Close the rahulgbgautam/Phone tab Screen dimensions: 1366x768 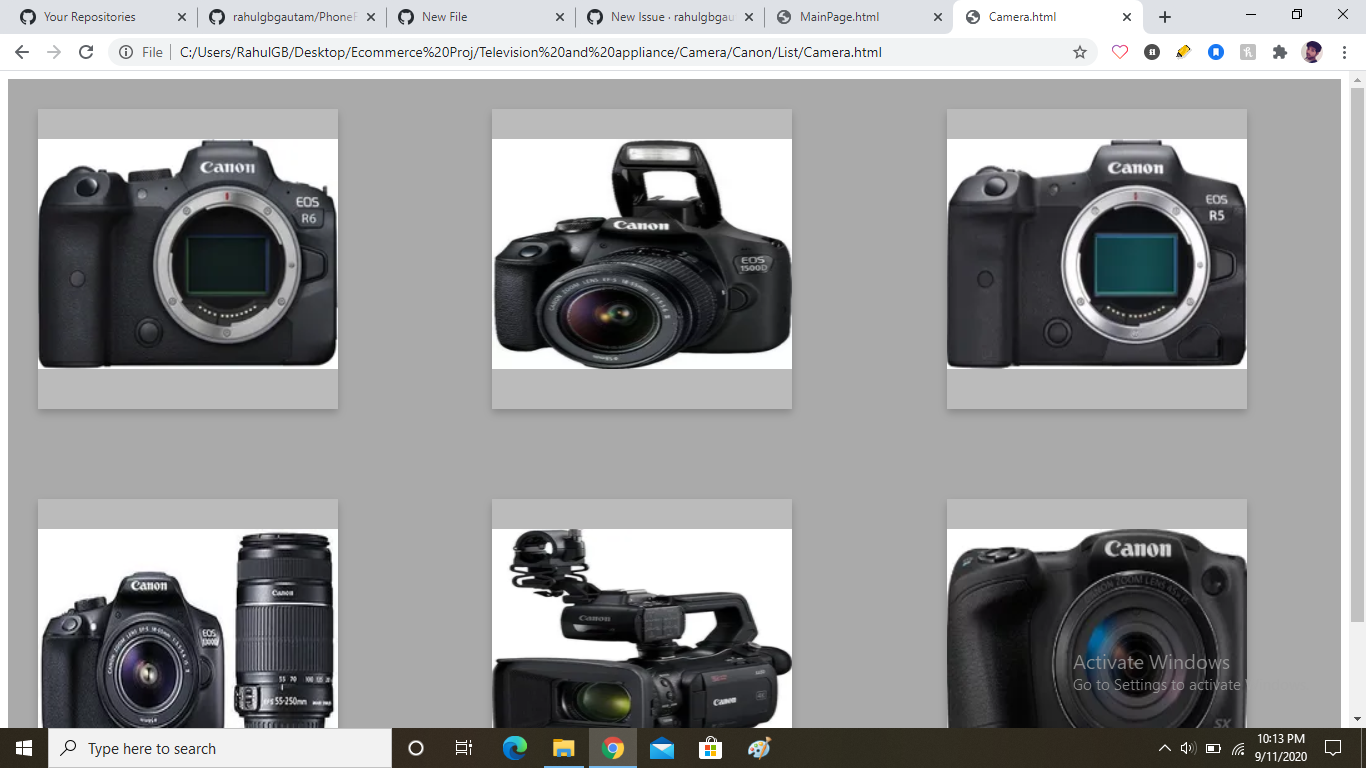point(370,17)
